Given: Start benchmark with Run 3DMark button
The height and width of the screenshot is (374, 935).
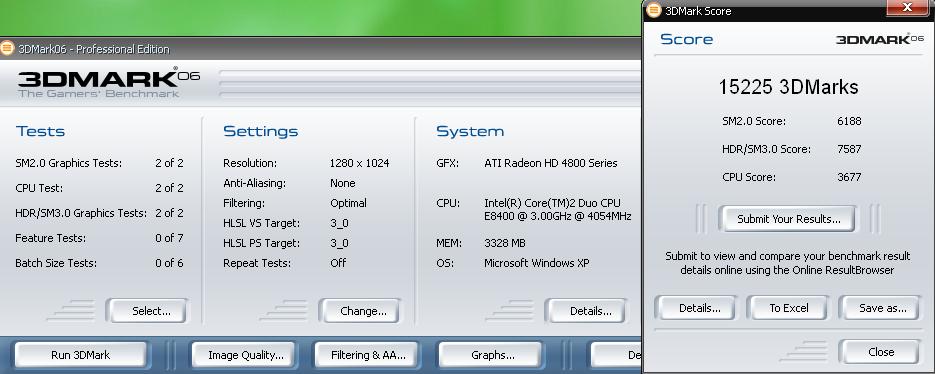Looking at the screenshot, I should tap(81, 355).
